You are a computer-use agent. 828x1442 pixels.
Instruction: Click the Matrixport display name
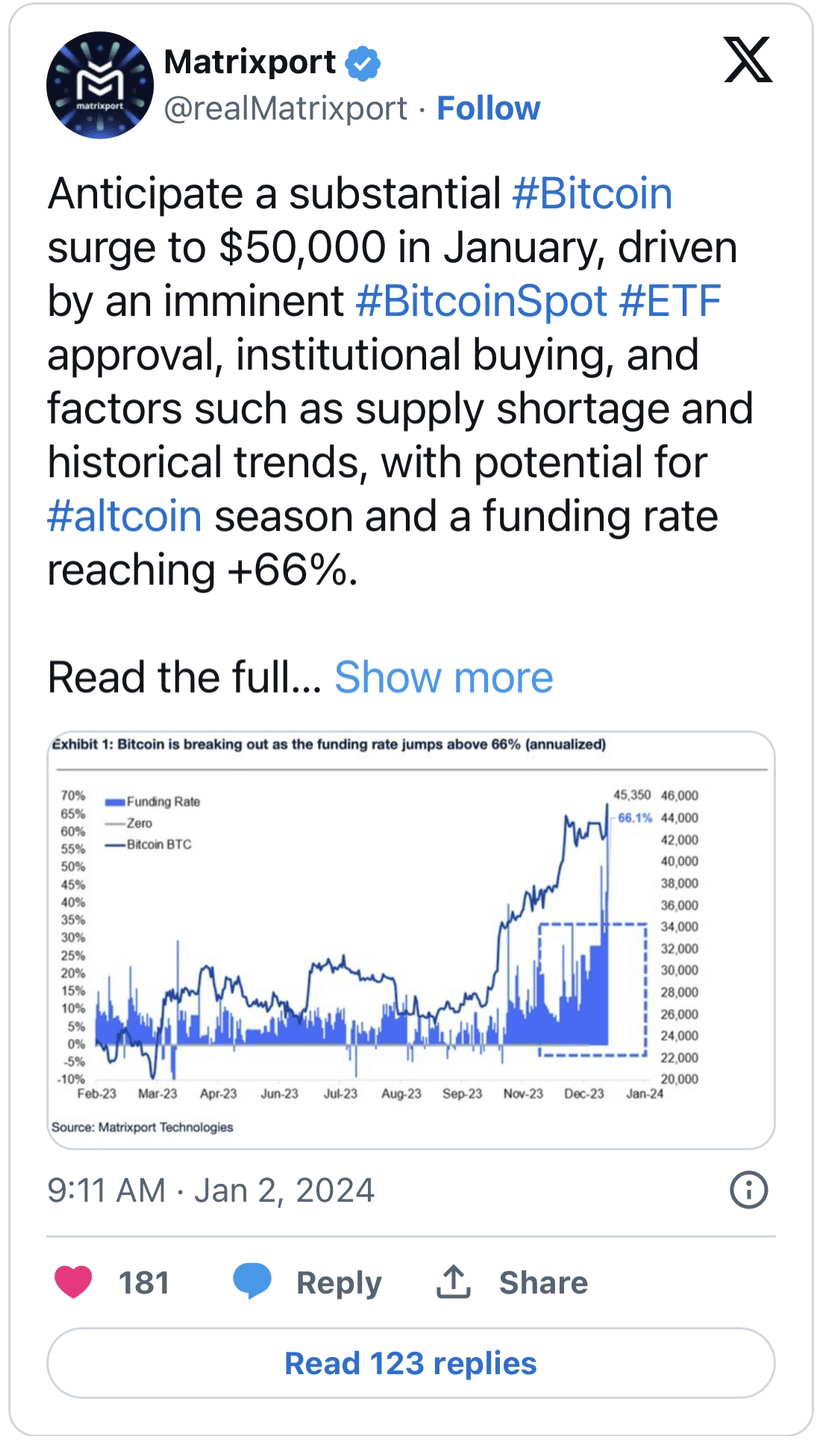(250, 63)
